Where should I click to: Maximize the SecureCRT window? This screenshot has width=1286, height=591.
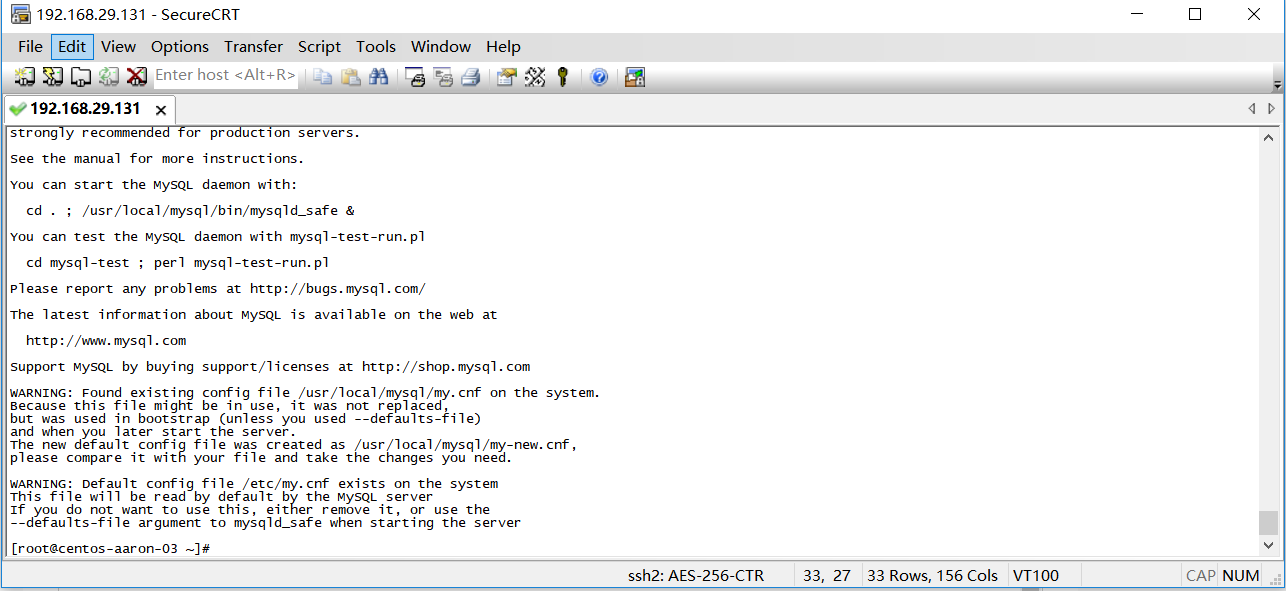coord(1195,14)
